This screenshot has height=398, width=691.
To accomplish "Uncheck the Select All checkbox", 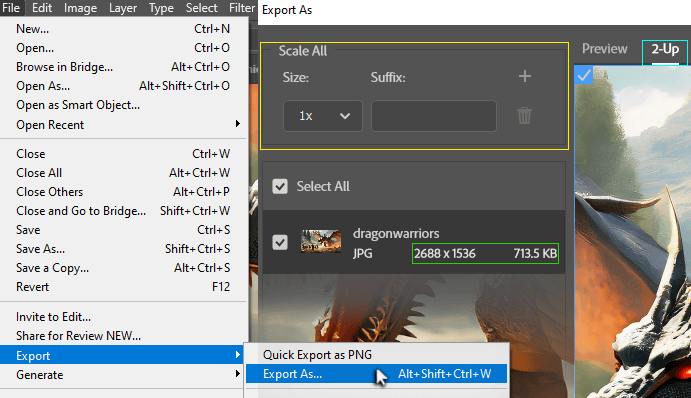I will click(x=280, y=186).
